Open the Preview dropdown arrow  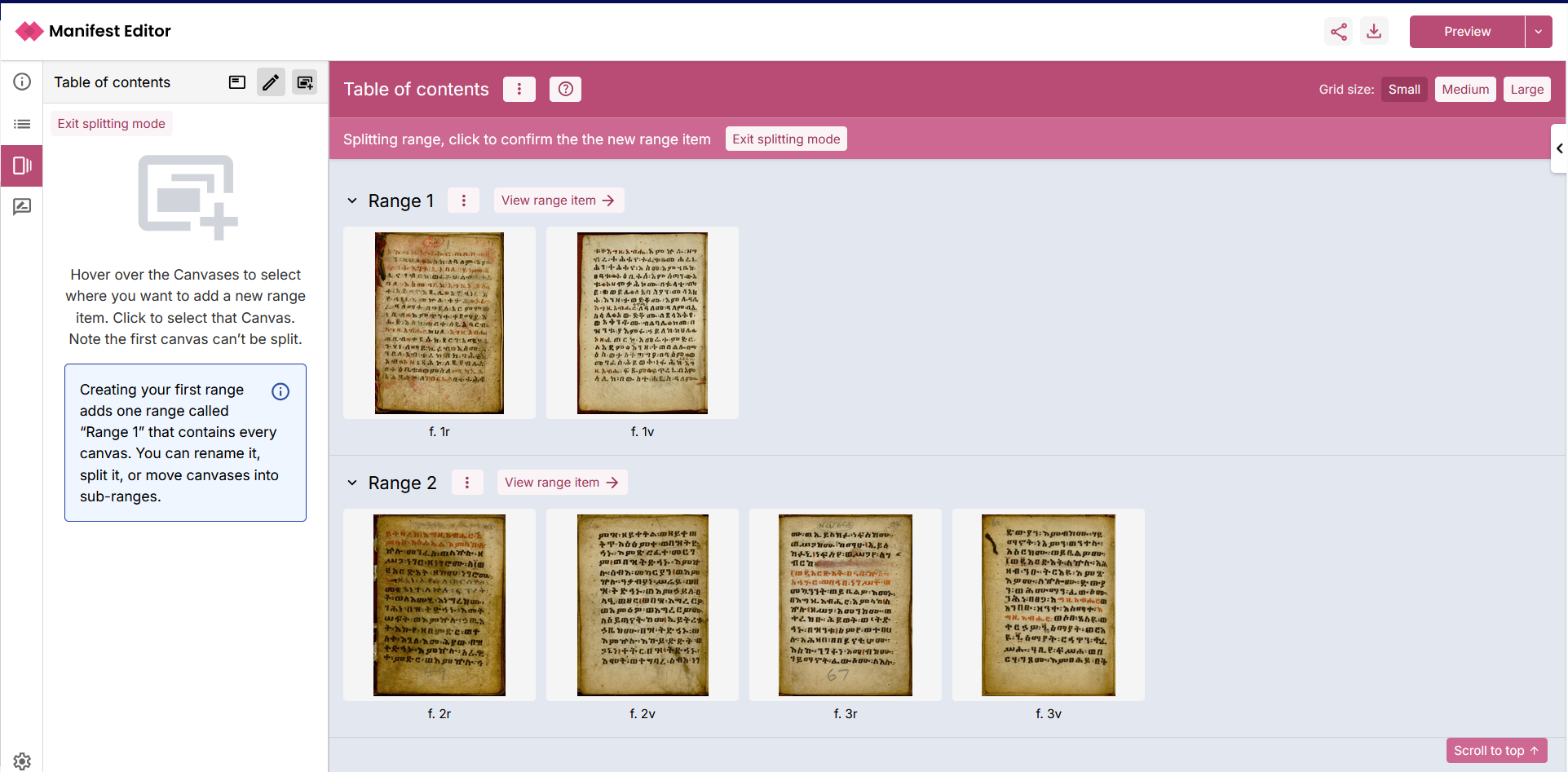click(1538, 32)
